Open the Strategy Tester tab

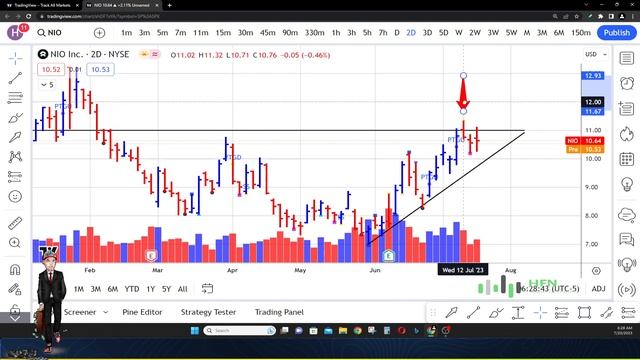208,312
